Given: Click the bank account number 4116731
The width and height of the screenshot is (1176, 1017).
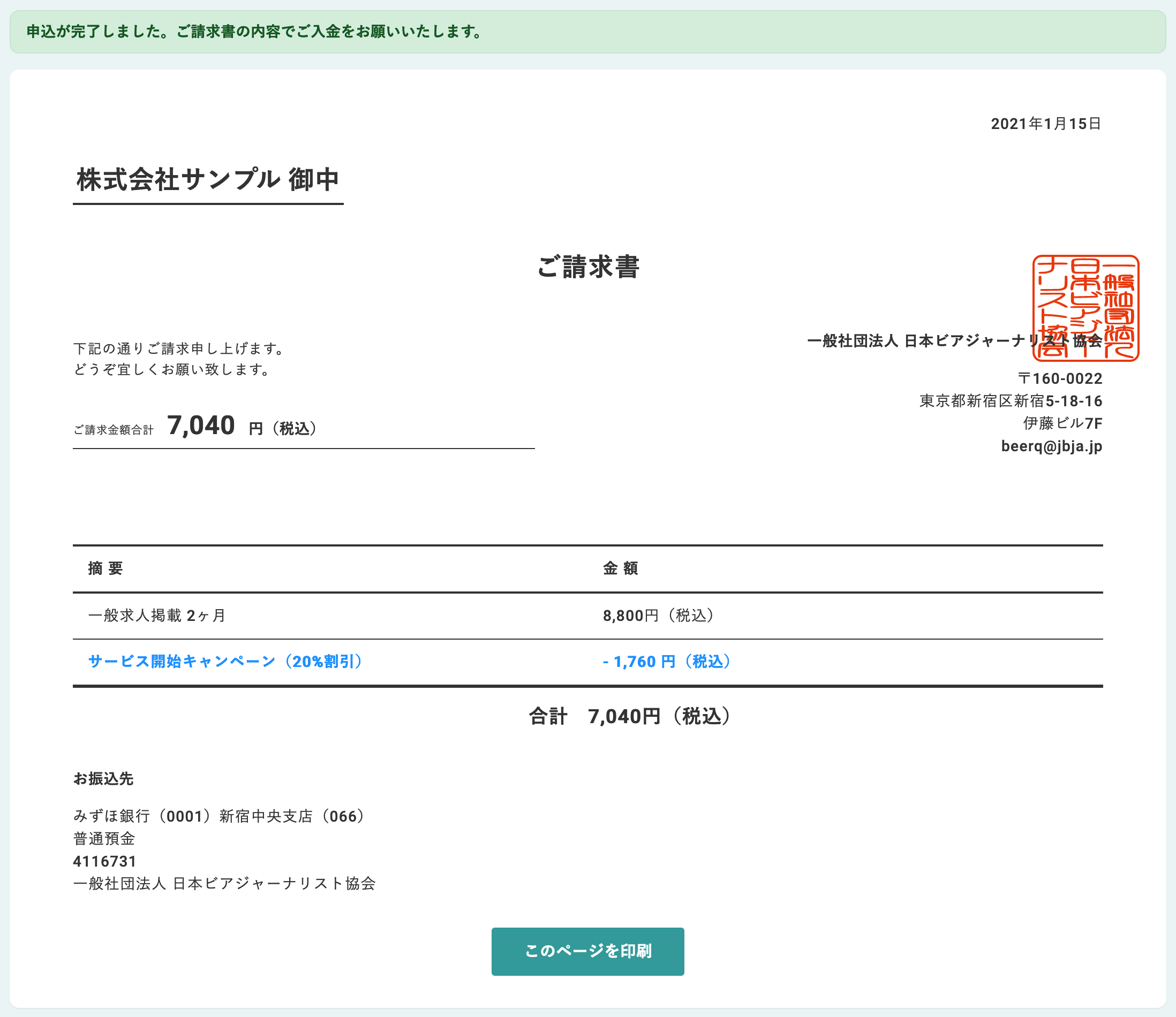Looking at the screenshot, I should point(105,861).
